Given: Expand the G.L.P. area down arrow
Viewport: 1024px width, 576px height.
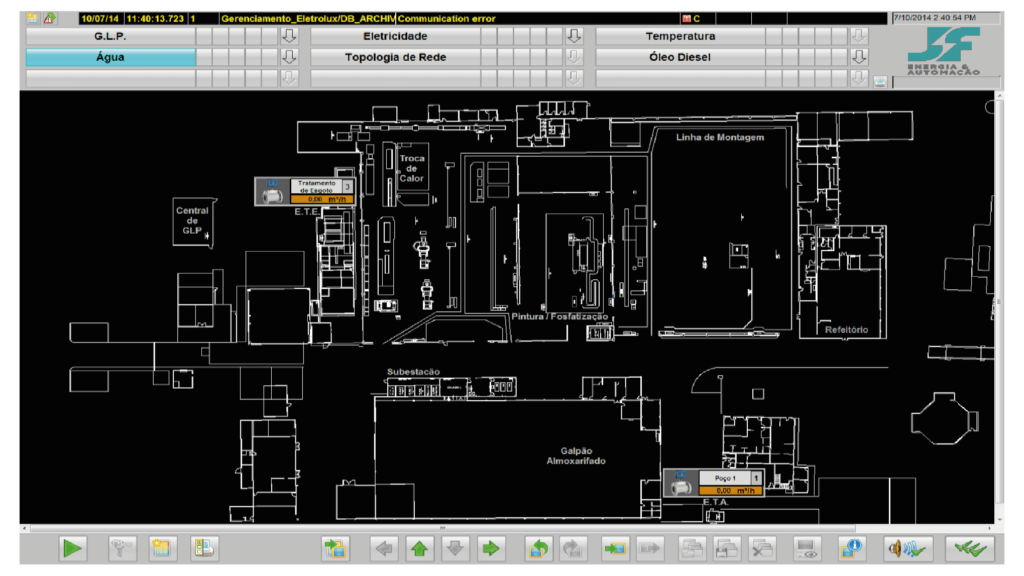Looking at the screenshot, I should coord(289,36).
